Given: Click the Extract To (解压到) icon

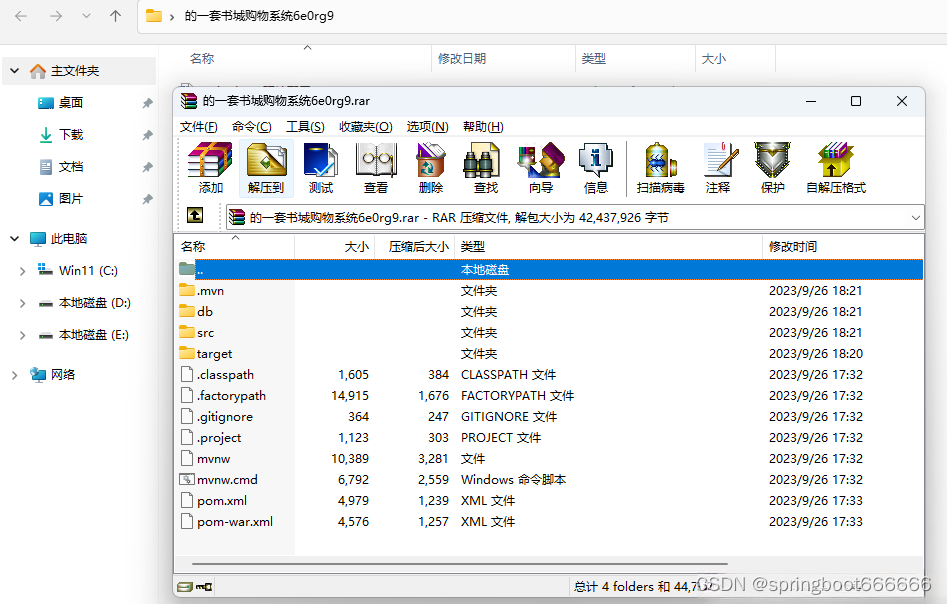Looking at the screenshot, I should click(266, 168).
